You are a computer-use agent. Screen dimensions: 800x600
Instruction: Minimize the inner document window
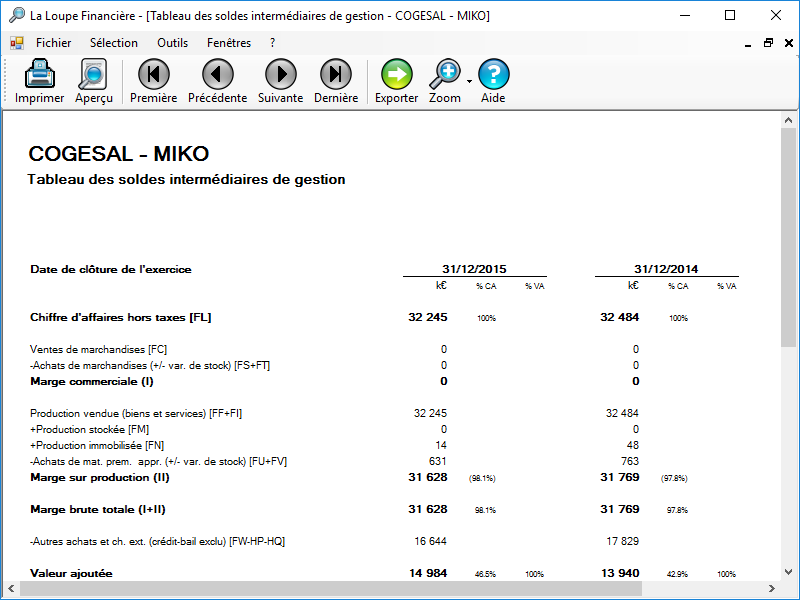tap(748, 44)
